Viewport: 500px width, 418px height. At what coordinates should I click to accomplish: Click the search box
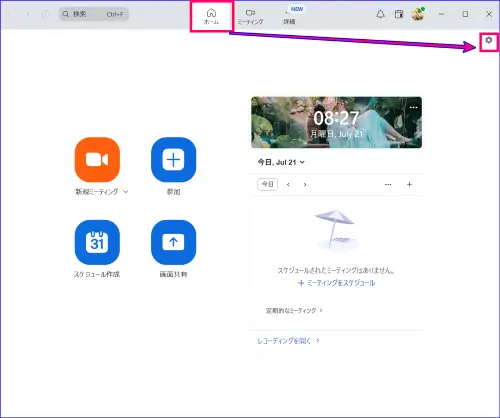click(x=94, y=14)
